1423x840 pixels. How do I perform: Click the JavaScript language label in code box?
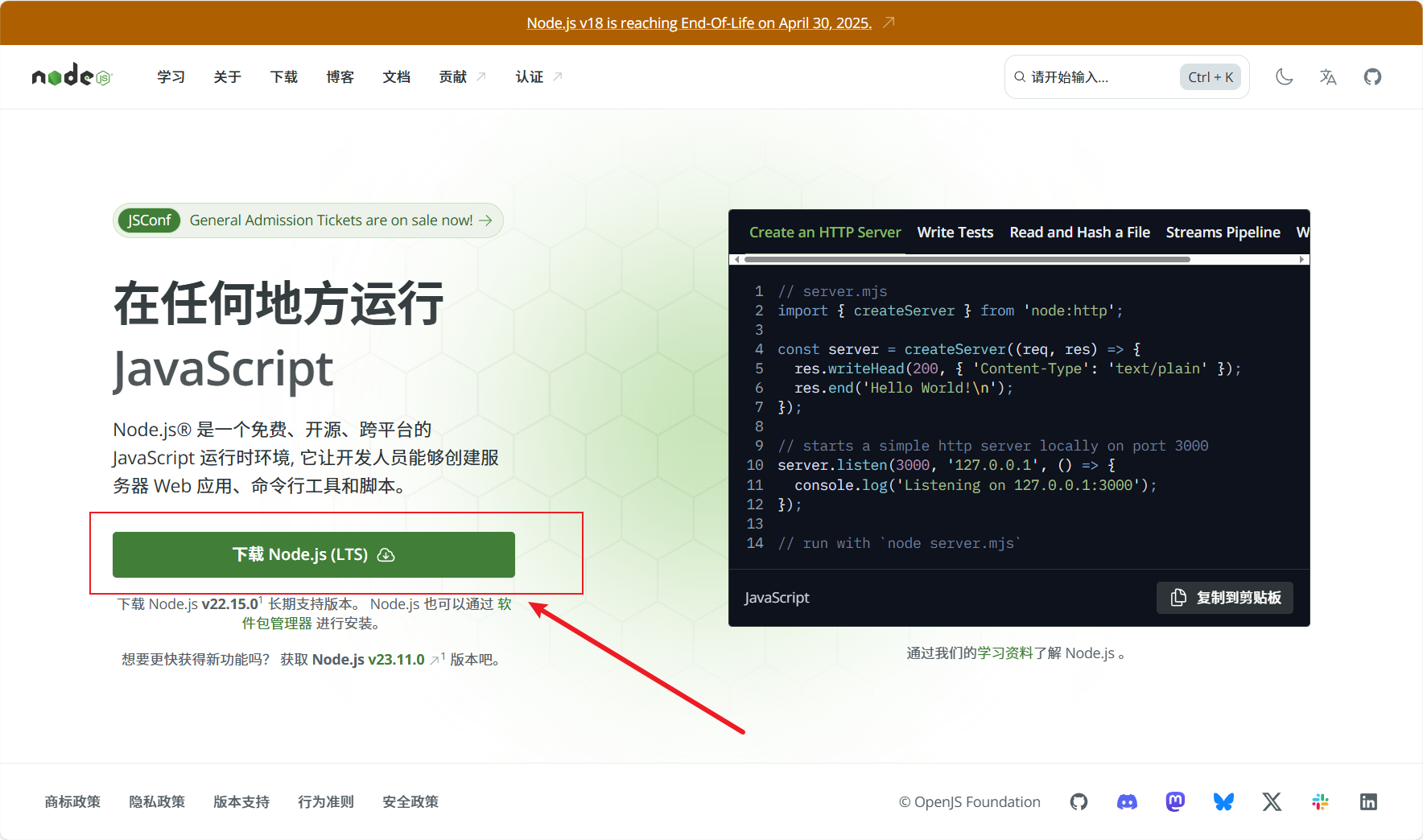click(x=777, y=598)
